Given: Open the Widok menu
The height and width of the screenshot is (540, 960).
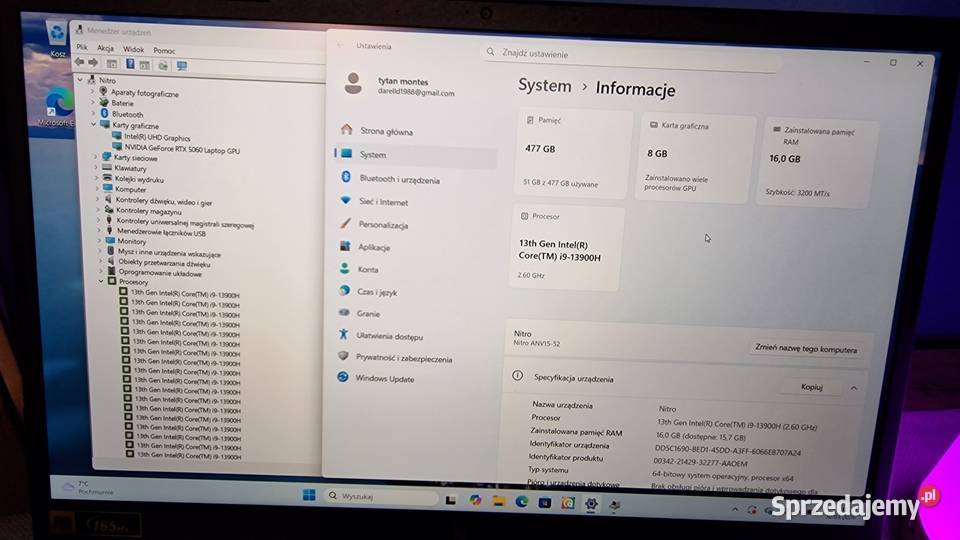Looking at the screenshot, I should click(133, 49).
